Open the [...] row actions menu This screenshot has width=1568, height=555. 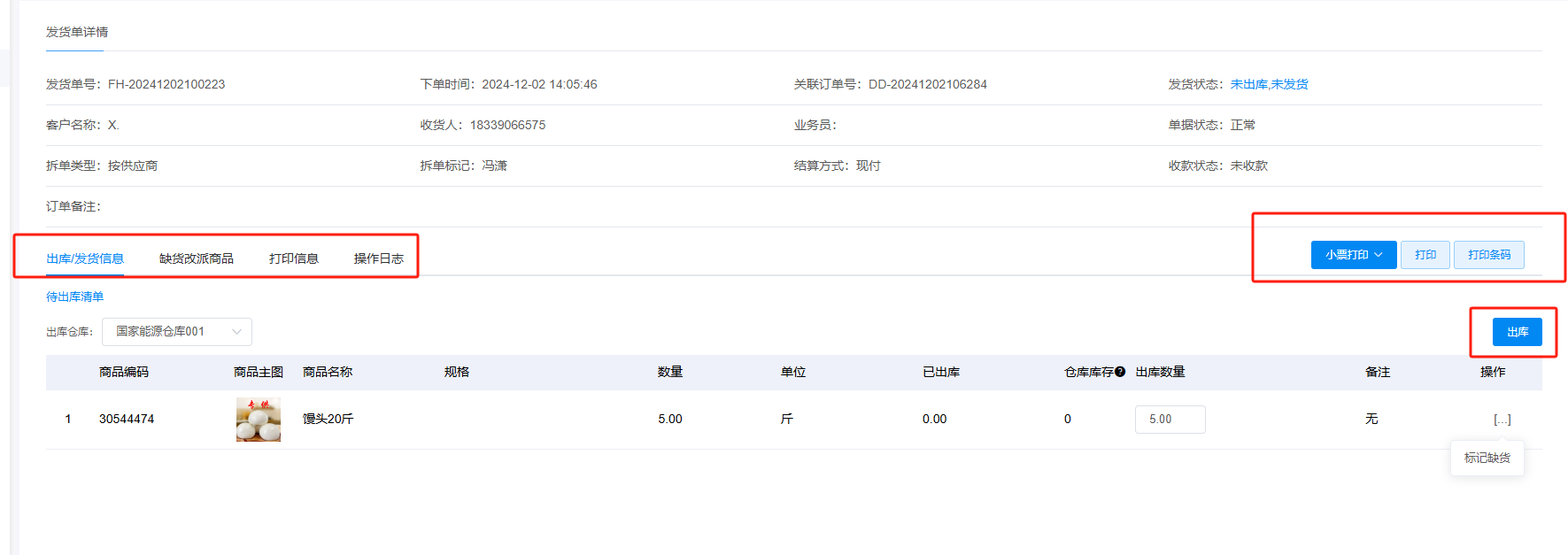[x=1502, y=420]
